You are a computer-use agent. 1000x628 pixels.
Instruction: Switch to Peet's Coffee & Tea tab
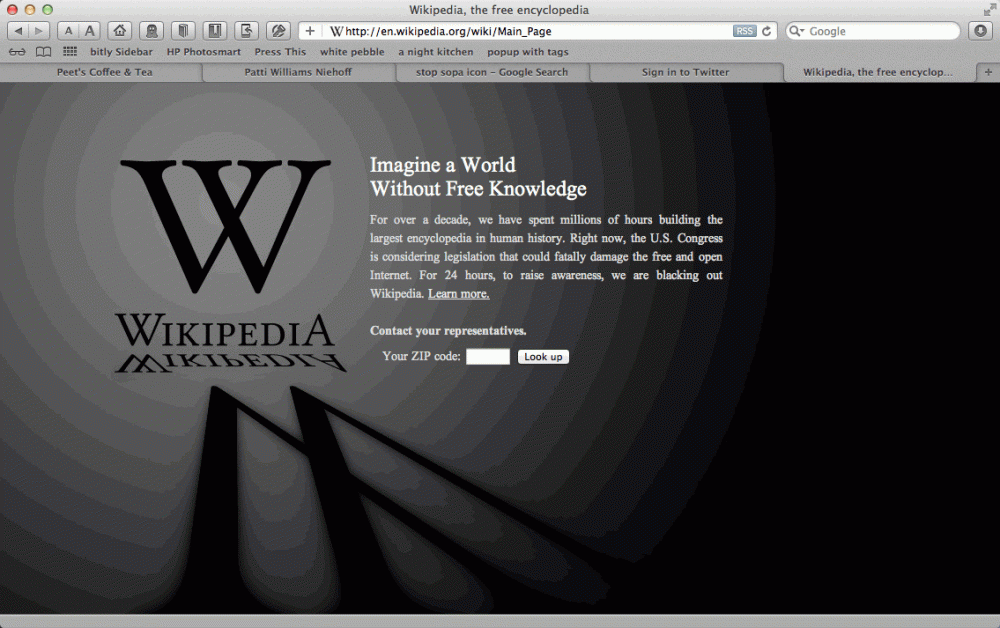point(104,72)
